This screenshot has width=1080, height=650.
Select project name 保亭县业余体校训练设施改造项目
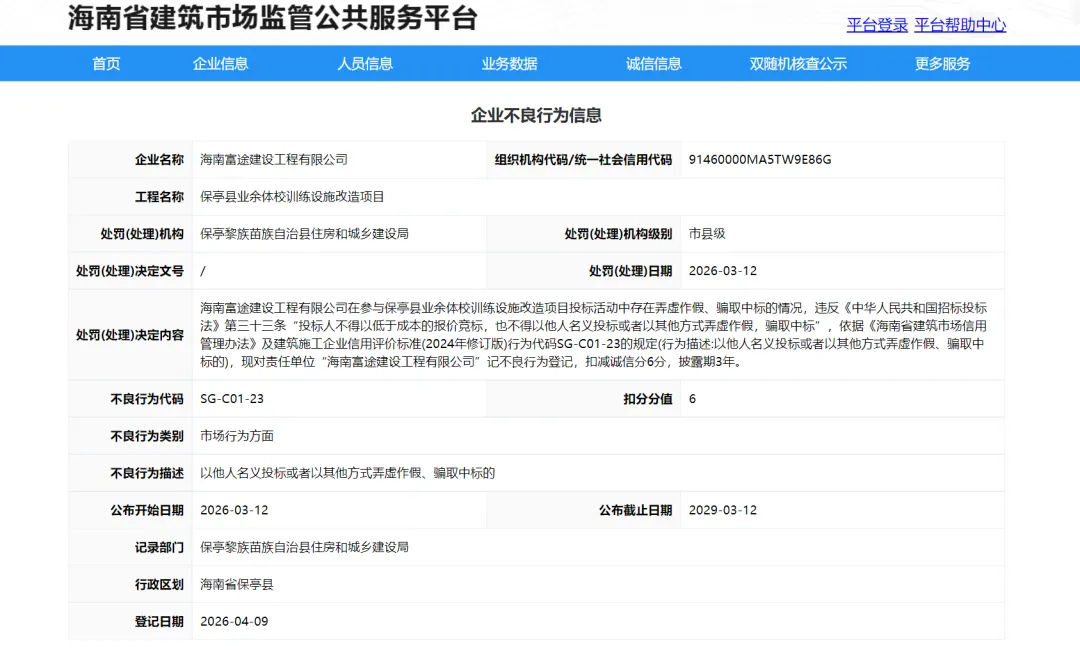tap(292, 196)
